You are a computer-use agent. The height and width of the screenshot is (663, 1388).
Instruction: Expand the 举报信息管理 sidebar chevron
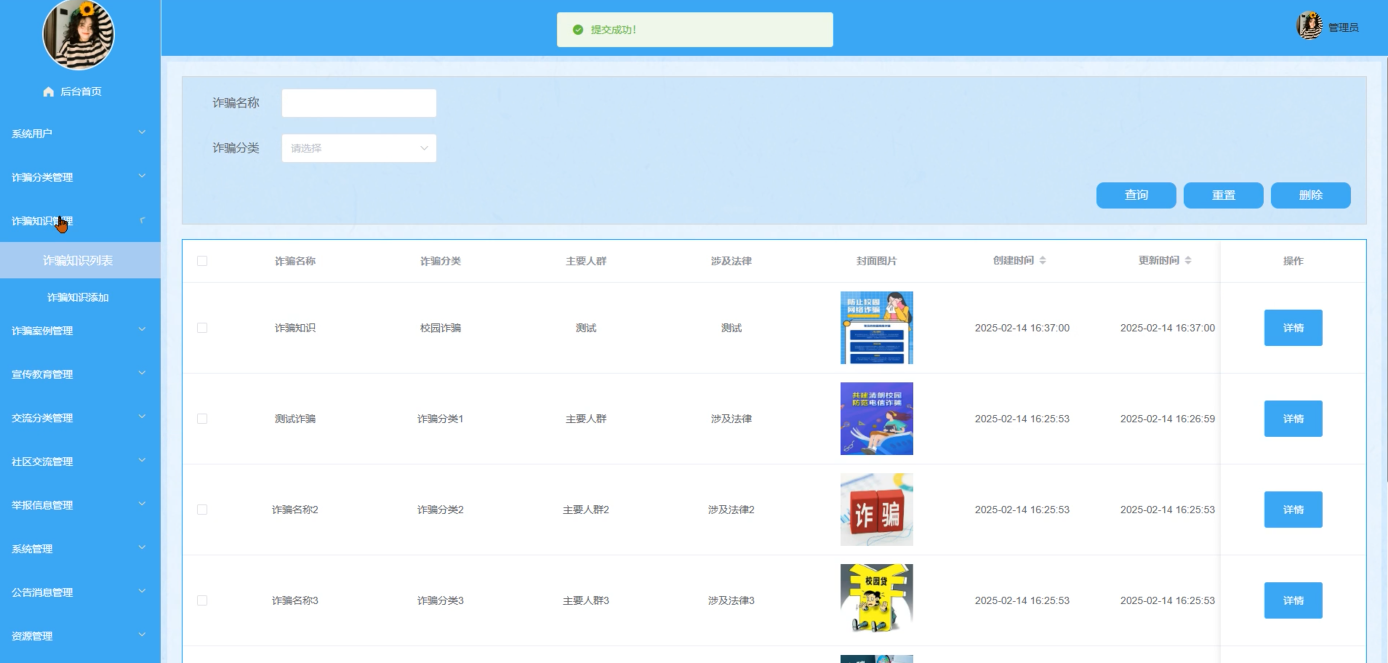(142, 505)
